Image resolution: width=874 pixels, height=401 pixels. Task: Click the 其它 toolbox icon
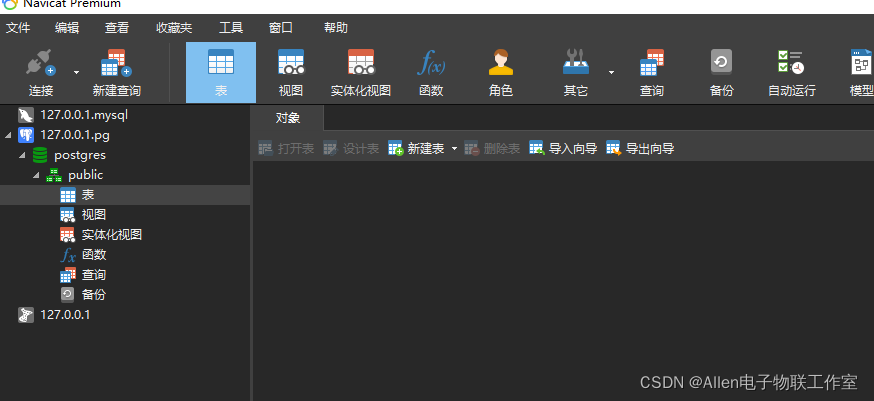point(575,62)
